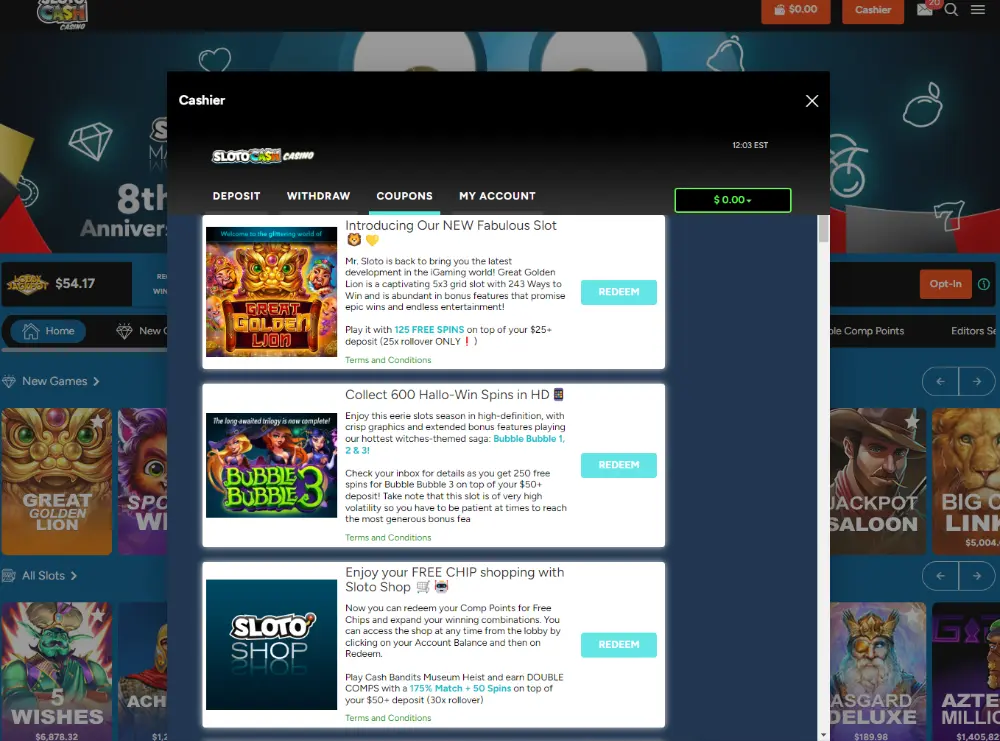
Task: Select the Home tab in lobby navigation
Action: click(x=48, y=331)
